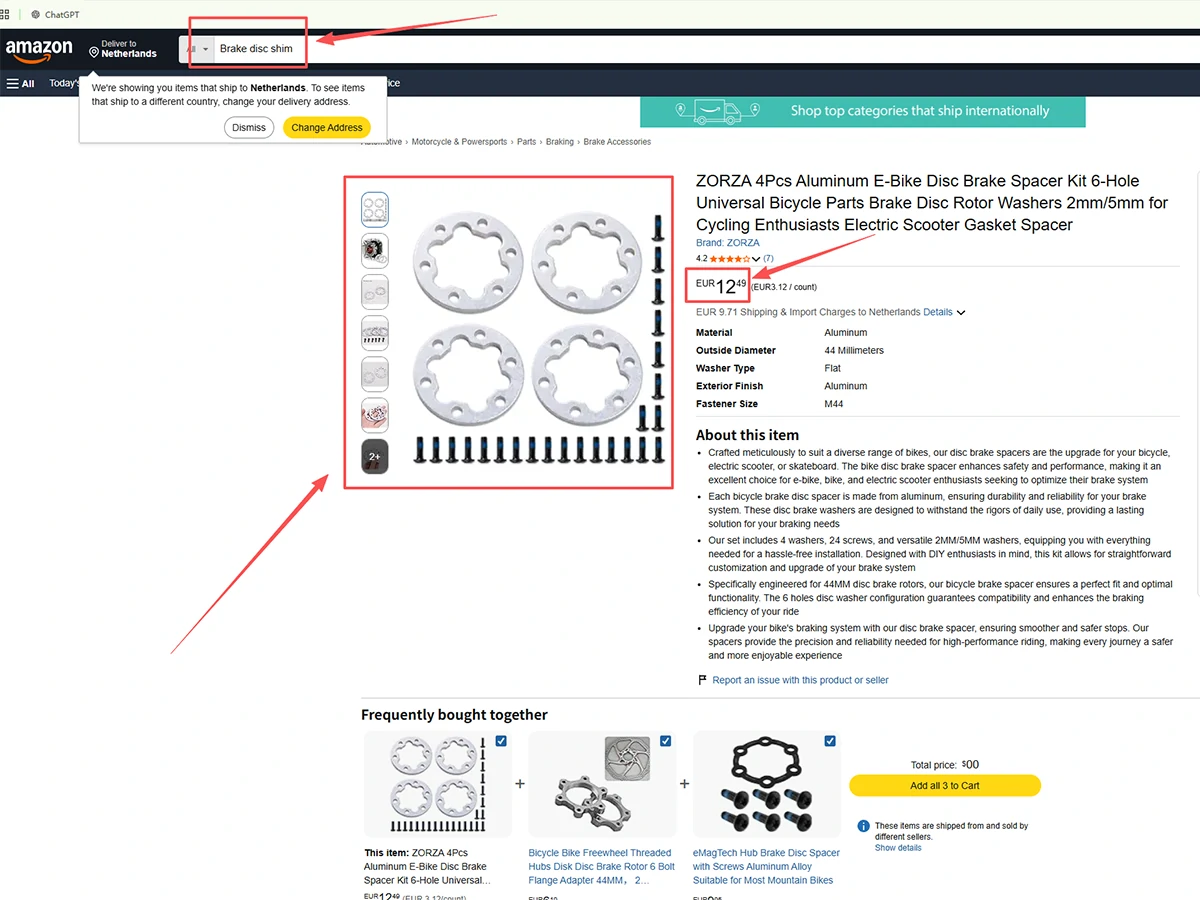This screenshot has width=1200, height=900.
Task: Click the About this item heading
Action: click(x=747, y=435)
